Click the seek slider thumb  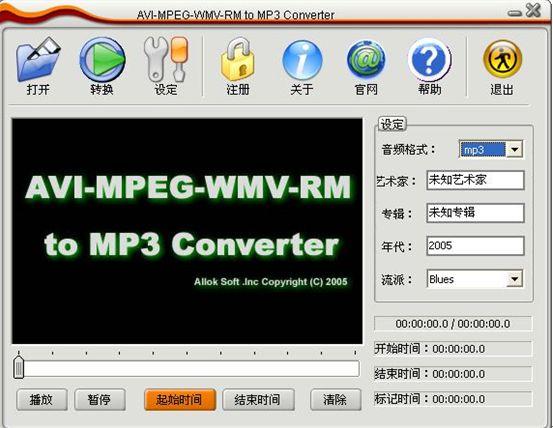[x=19, y=367]
